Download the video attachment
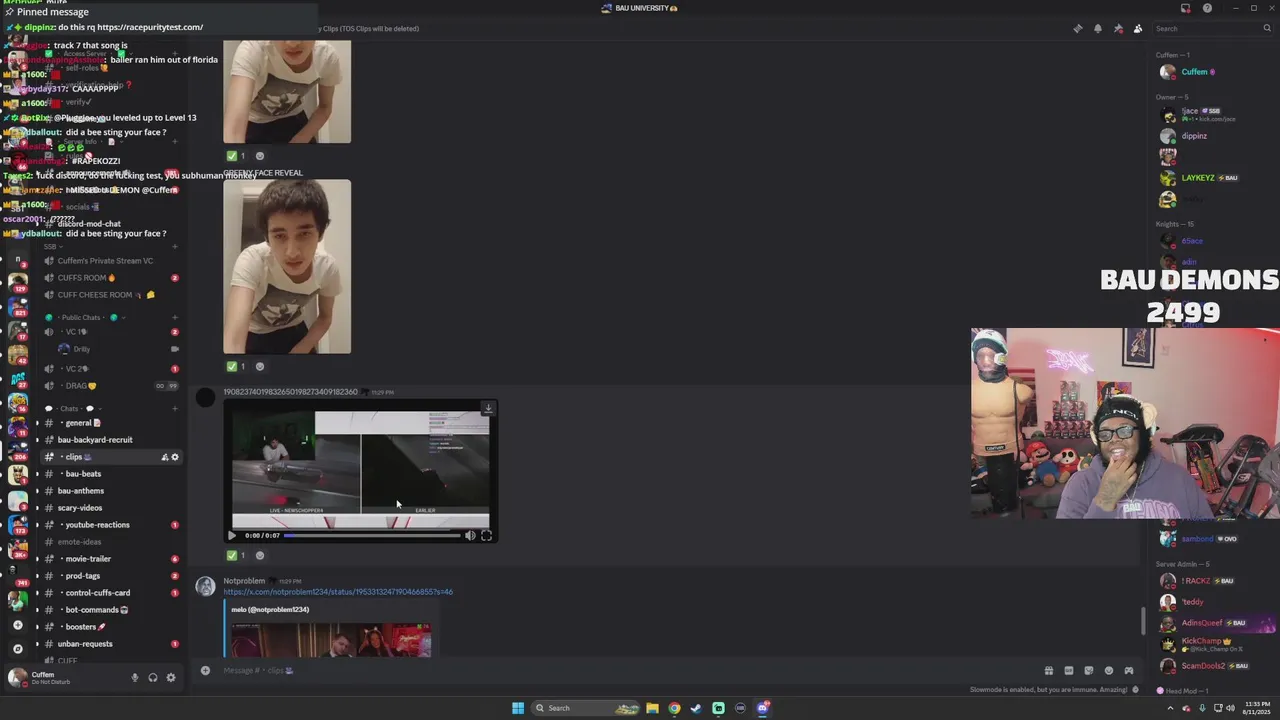The height and width of the screenshot is (720, 1280). pos(488,408)
